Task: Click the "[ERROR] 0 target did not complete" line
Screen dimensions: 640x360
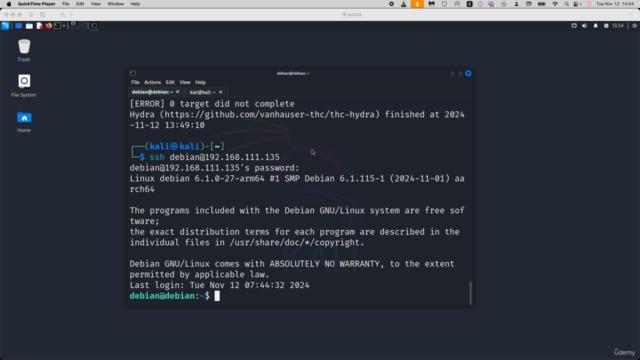Action: [212, 104]
